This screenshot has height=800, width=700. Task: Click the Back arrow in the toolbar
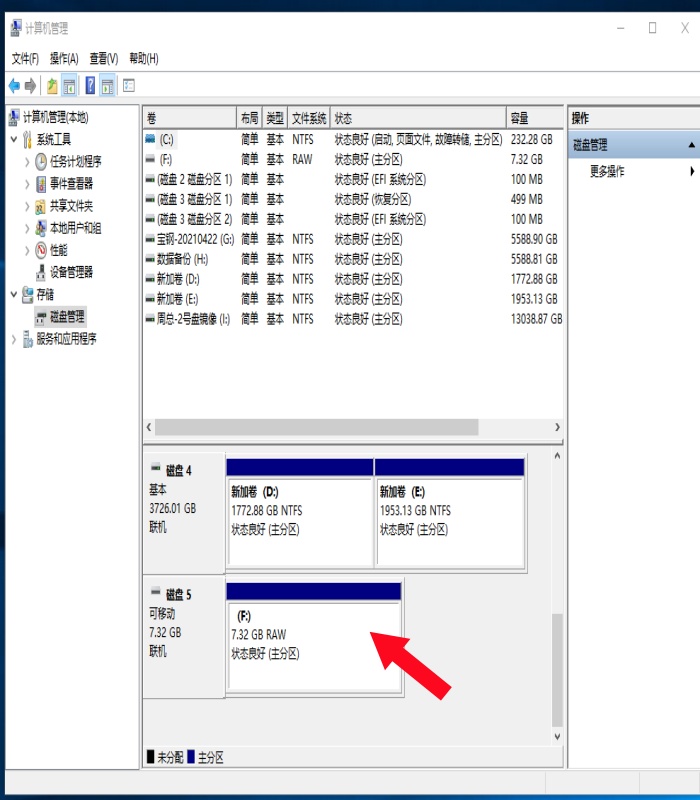(x=14, y=86)
